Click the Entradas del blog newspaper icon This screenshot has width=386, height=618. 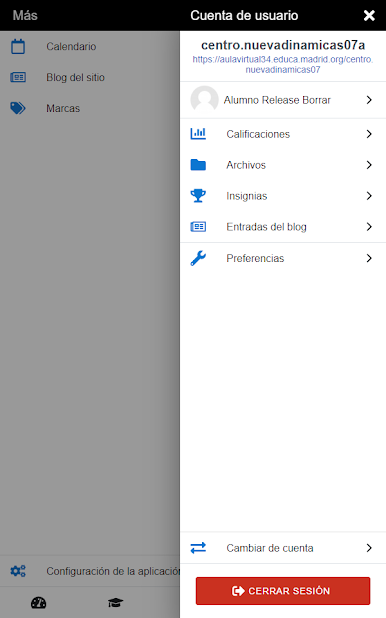(198, 227)
